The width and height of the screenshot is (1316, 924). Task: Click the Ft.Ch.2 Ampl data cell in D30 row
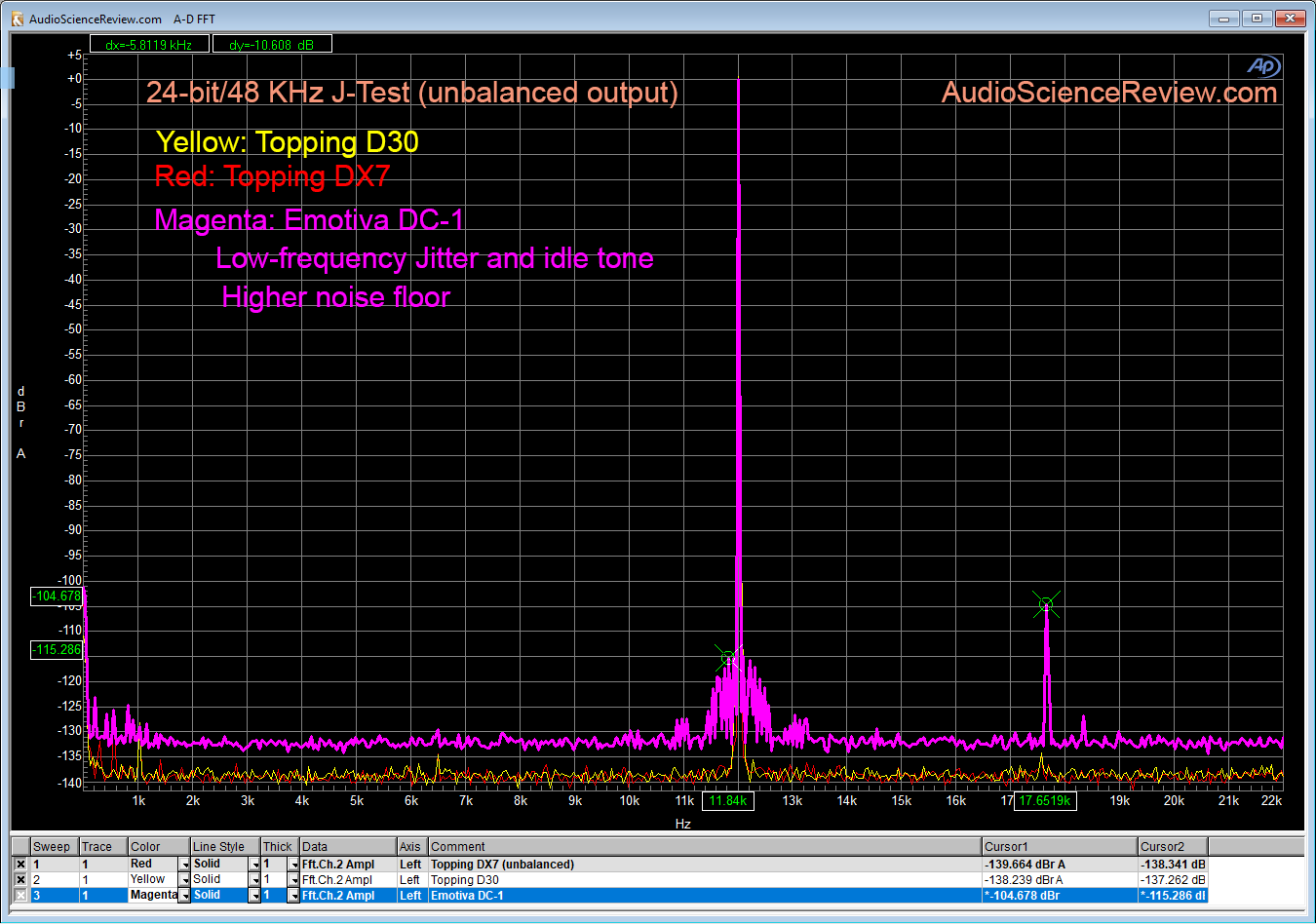tap(348, 880)
